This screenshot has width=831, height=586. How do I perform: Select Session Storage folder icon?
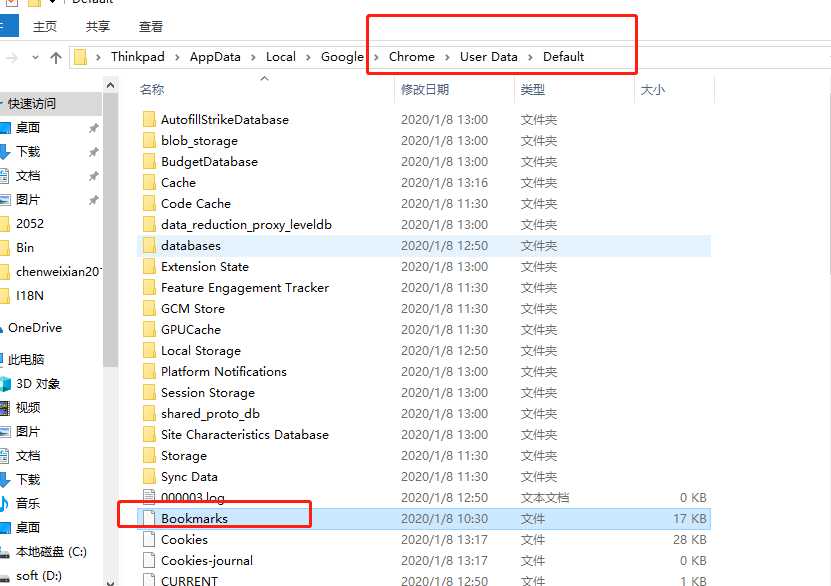(149, 393)
